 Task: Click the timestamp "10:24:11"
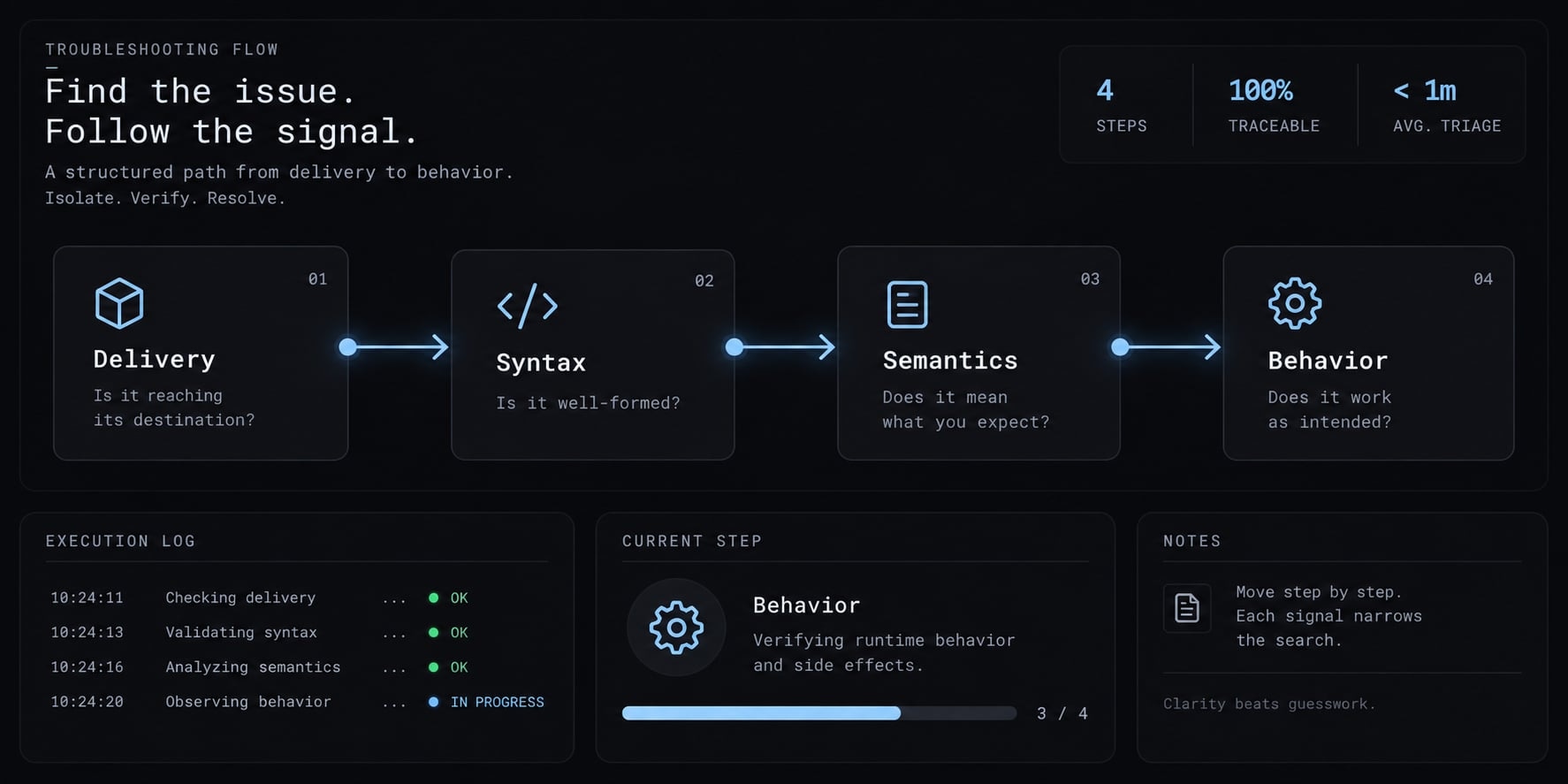(x=87, y=598)
